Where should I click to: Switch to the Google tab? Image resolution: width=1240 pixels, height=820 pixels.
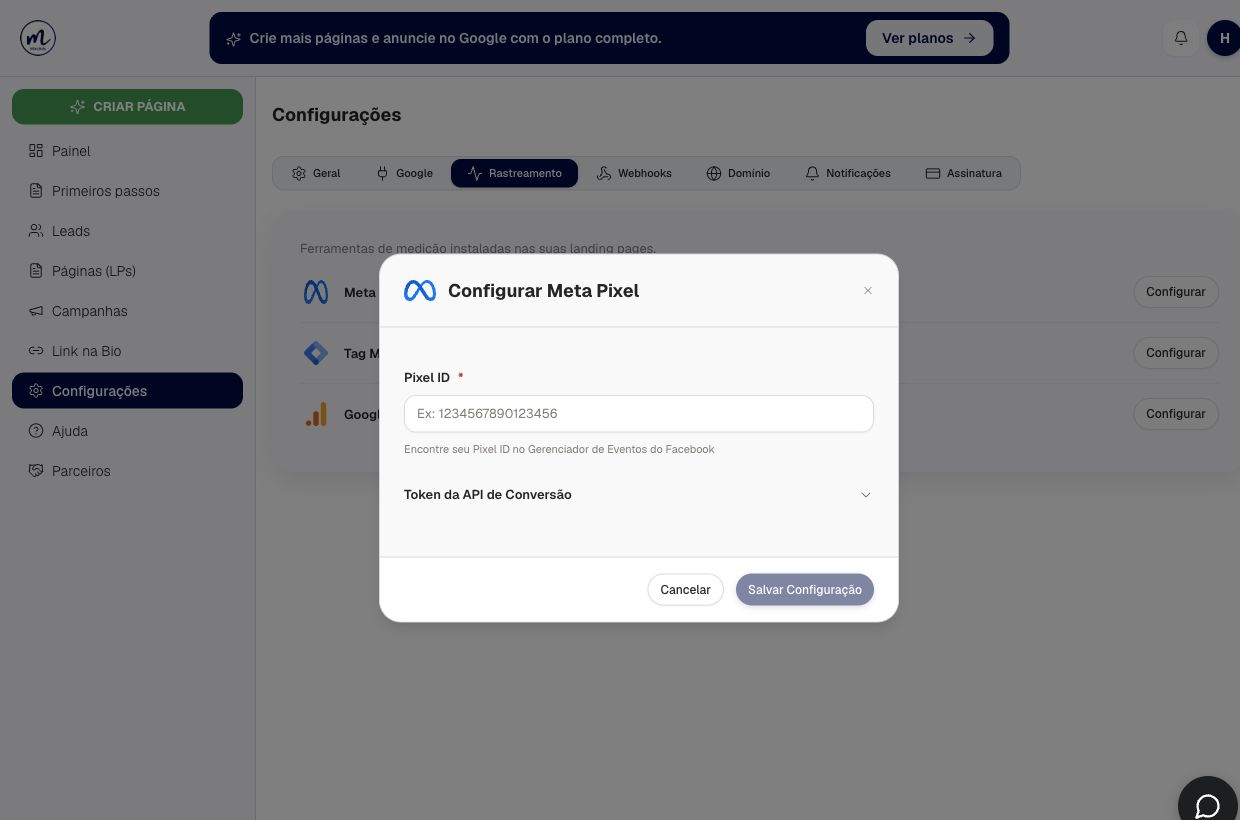(404, 173)
